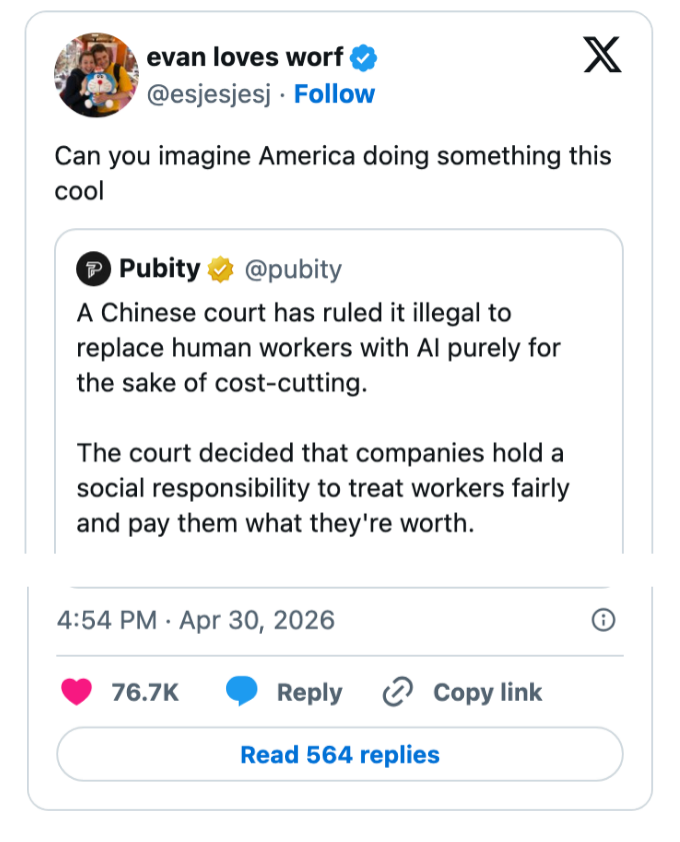Click the blue reply speech bubble icon
Image resolution: width=680 pixels, height=842 pixels.
click(241, 691)
